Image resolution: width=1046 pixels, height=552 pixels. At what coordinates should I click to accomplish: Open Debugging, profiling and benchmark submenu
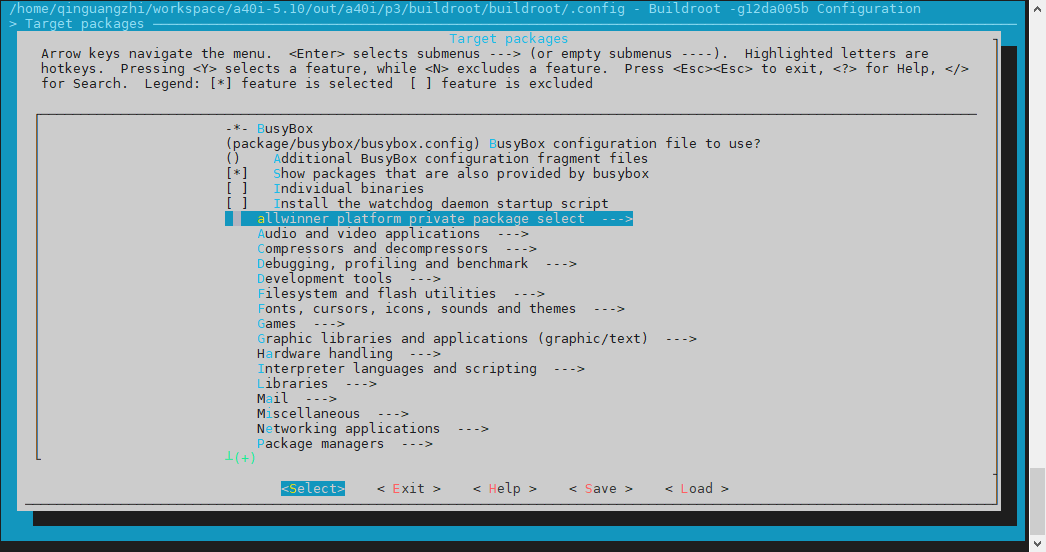(417, 264)
